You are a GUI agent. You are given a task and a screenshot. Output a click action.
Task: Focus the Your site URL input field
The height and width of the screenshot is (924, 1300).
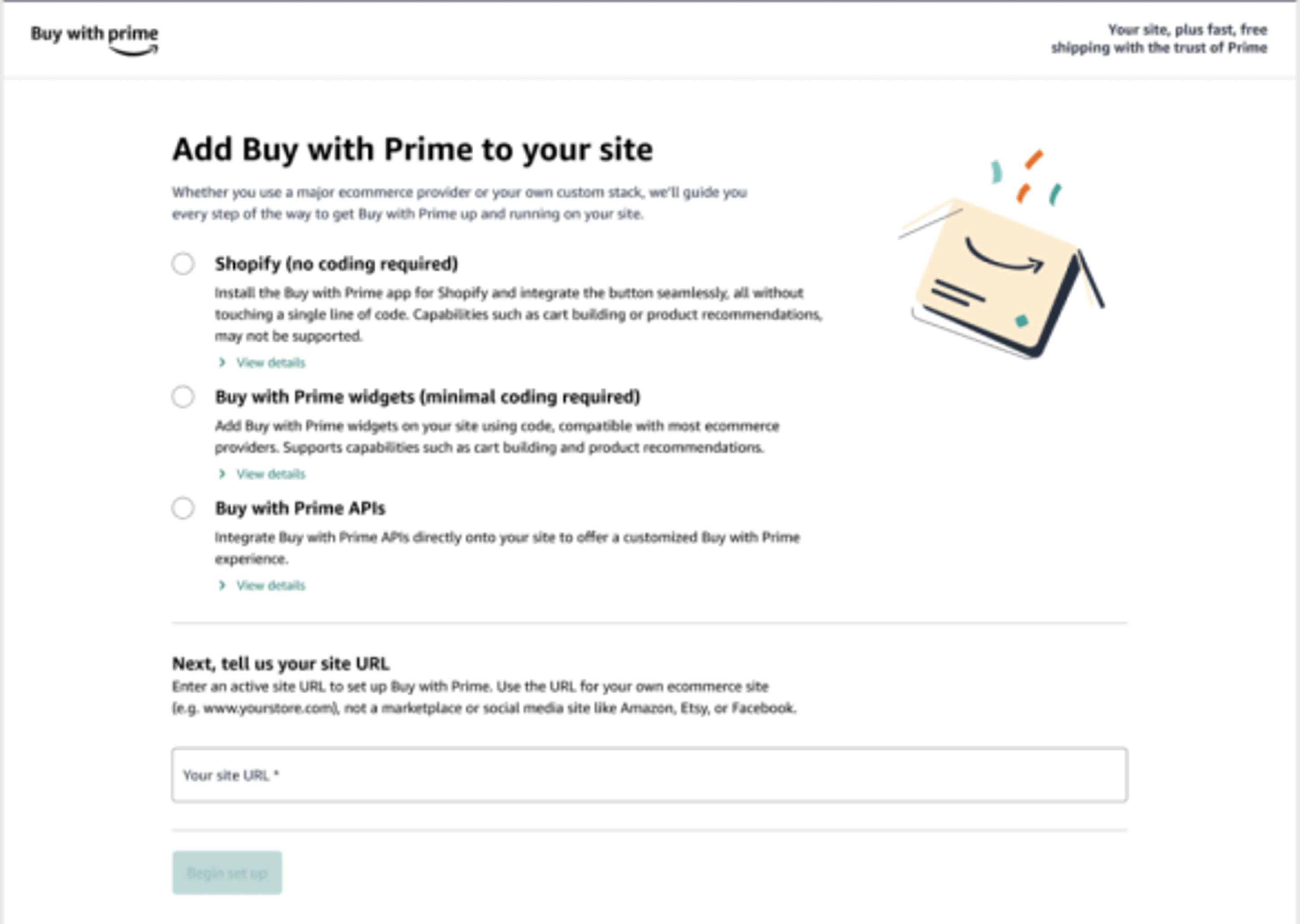click(649, 775)
